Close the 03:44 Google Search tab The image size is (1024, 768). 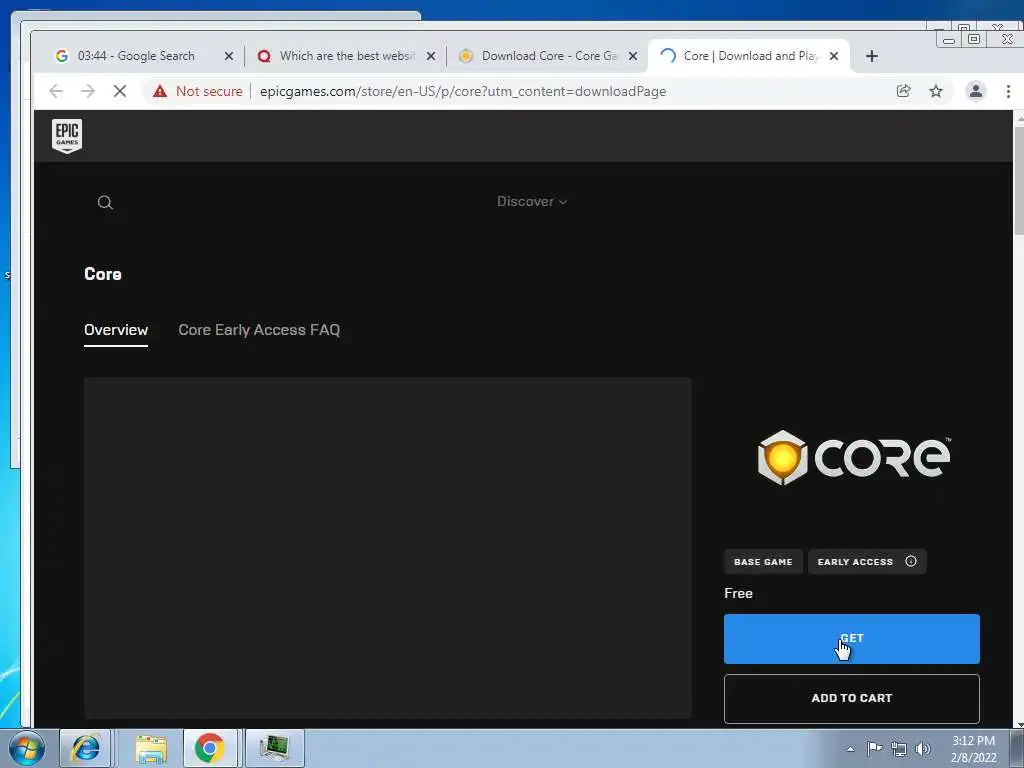click(x=229, y=56)
